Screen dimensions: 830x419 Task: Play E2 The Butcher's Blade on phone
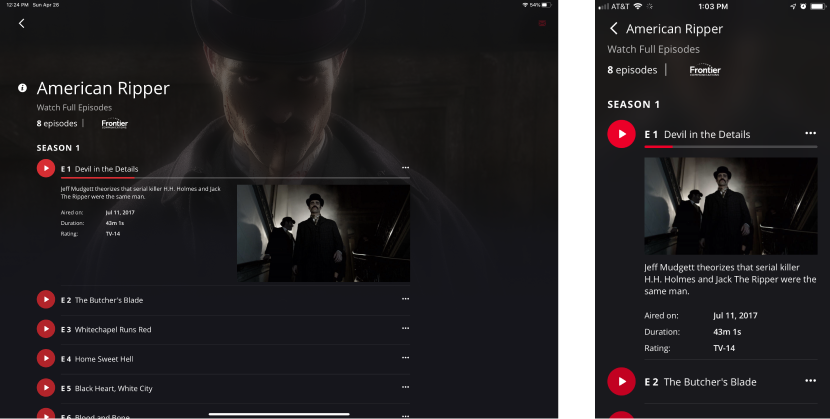pos(621,381)
